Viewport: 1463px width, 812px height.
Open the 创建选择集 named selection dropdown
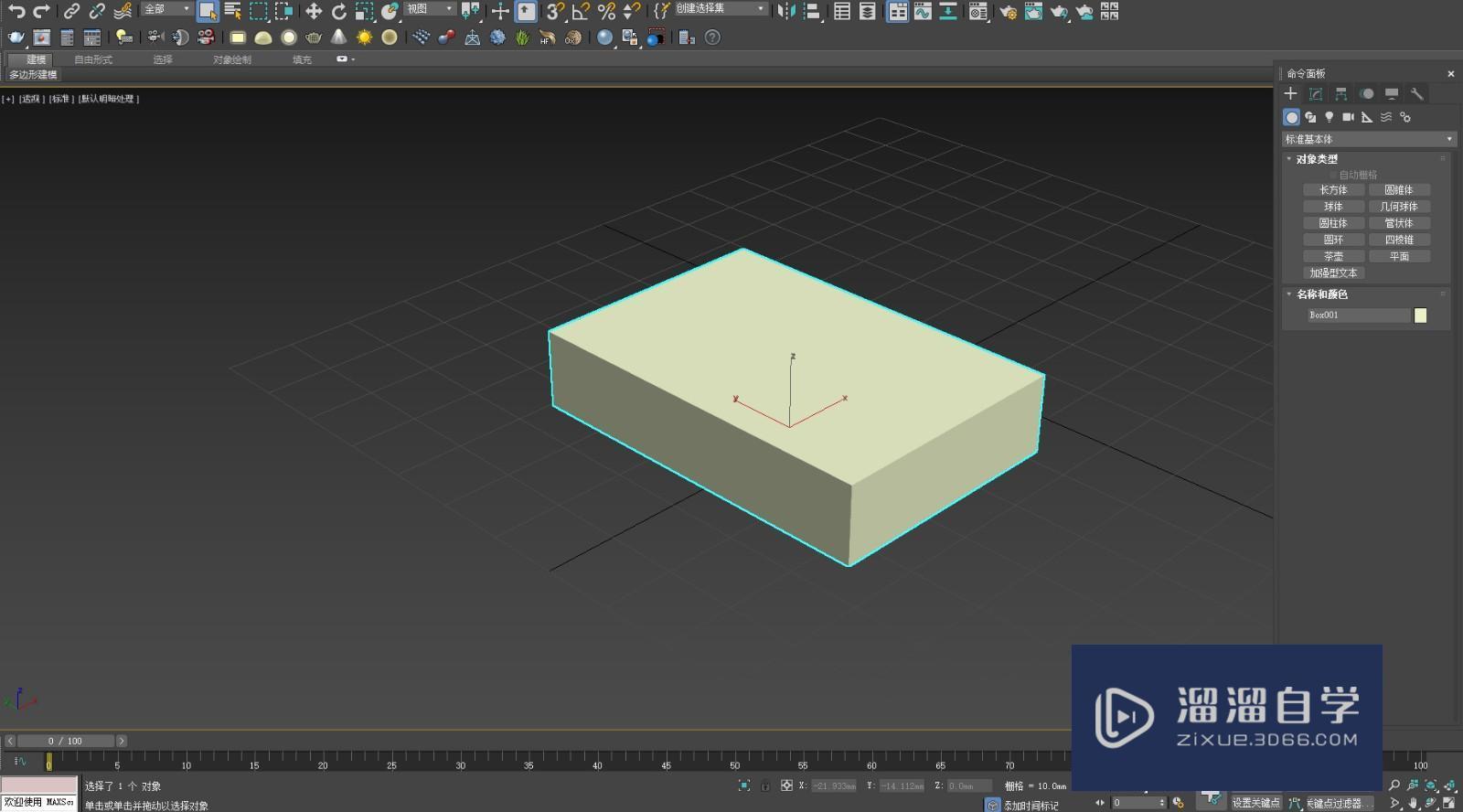pos(721,9)
